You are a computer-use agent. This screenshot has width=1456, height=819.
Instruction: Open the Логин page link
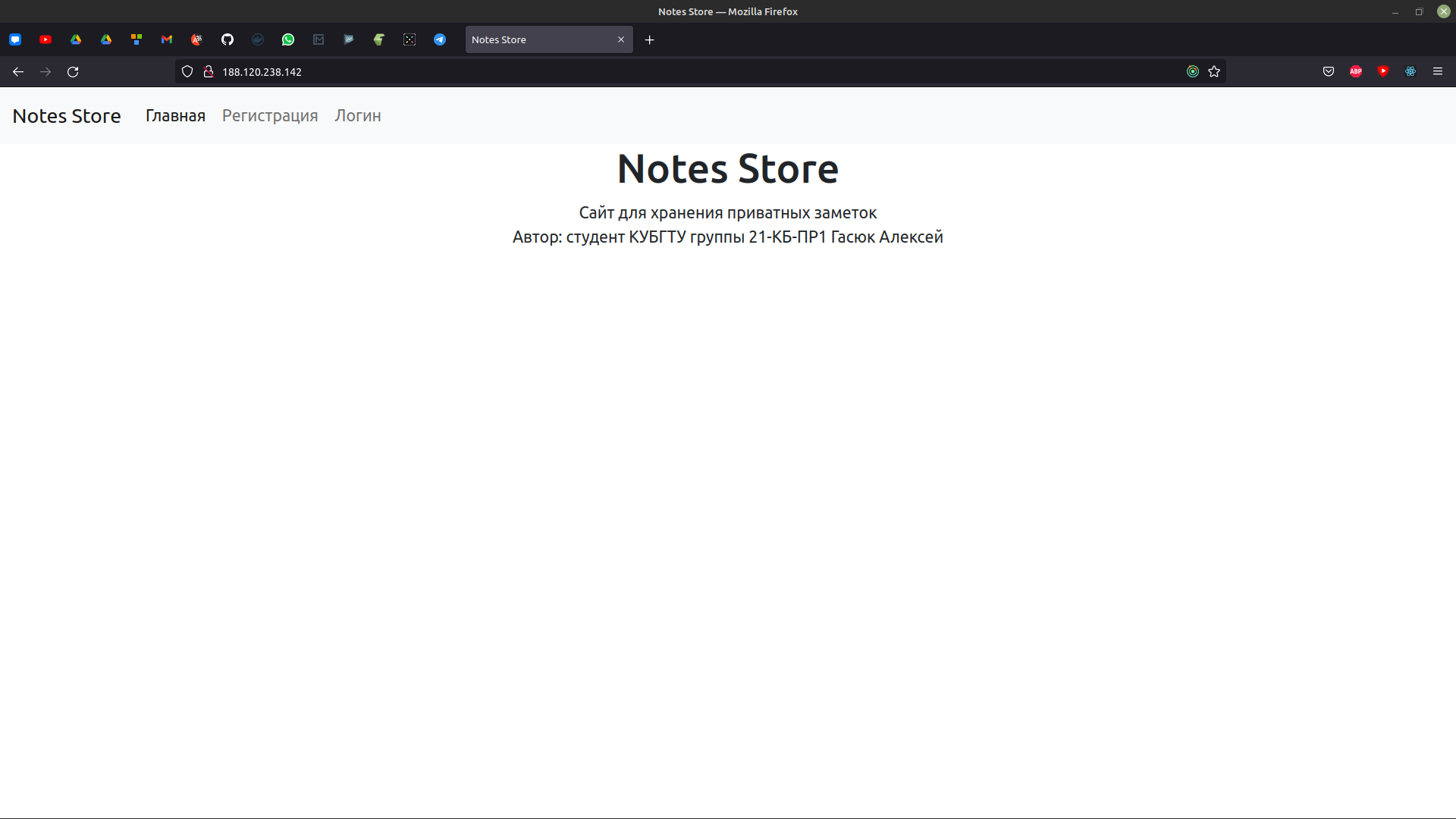[358, 115]
